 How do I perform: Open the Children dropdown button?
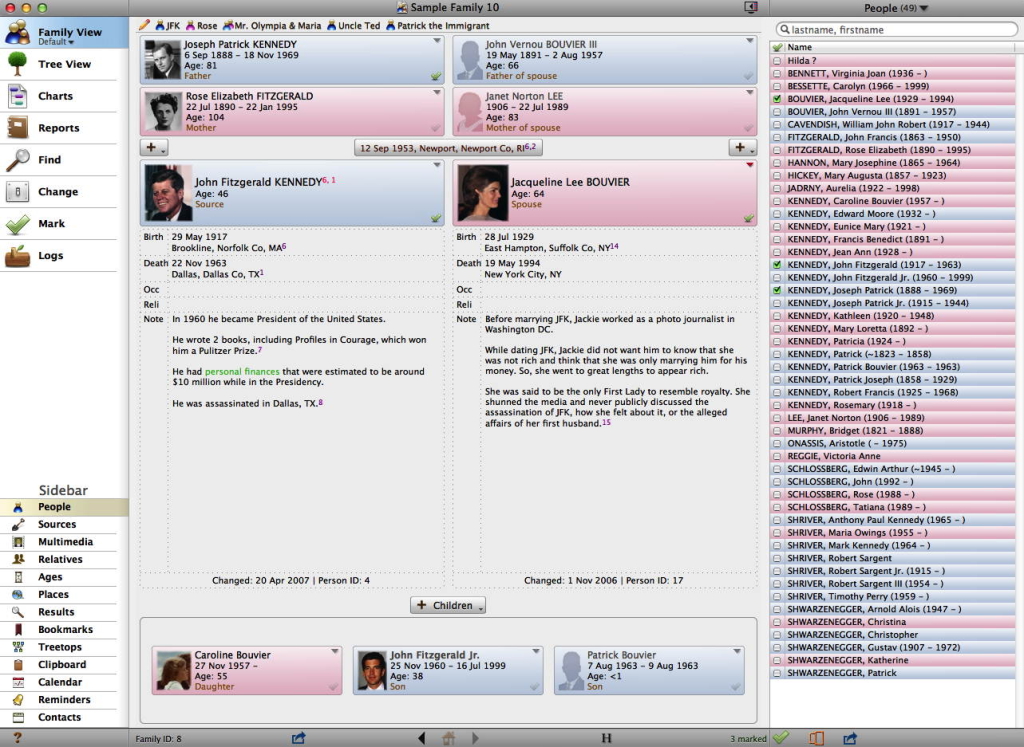click(447, 605)
